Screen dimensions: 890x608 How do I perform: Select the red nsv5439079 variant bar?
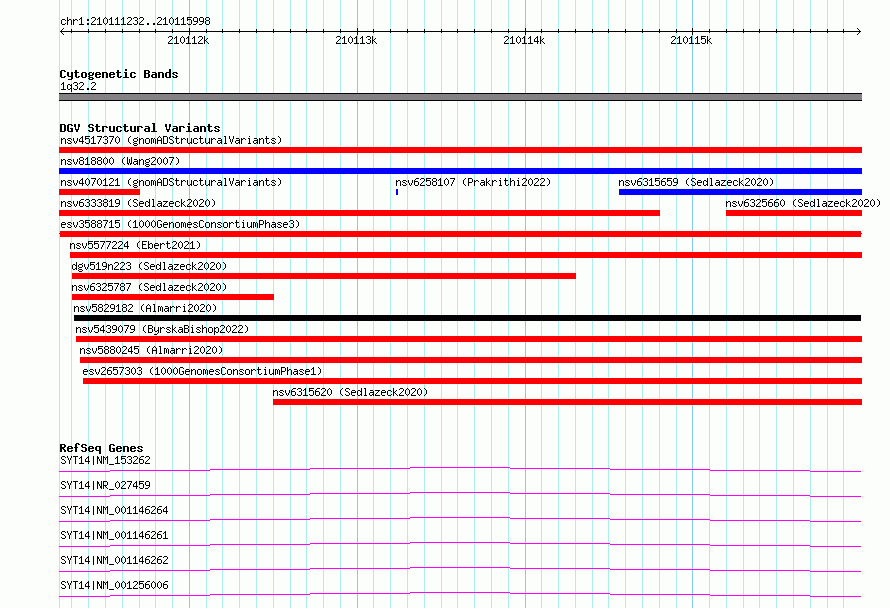469,339
